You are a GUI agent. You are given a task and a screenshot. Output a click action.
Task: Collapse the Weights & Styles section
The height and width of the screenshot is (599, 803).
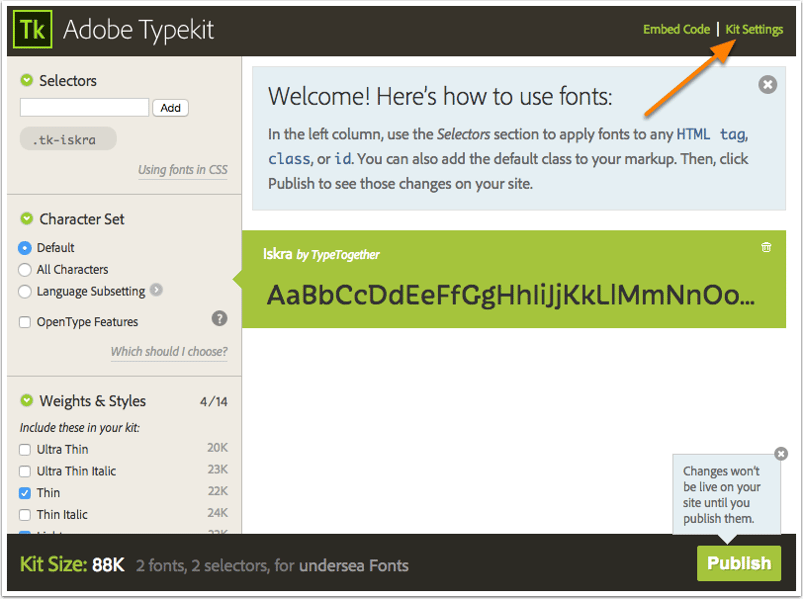[27, 401]
